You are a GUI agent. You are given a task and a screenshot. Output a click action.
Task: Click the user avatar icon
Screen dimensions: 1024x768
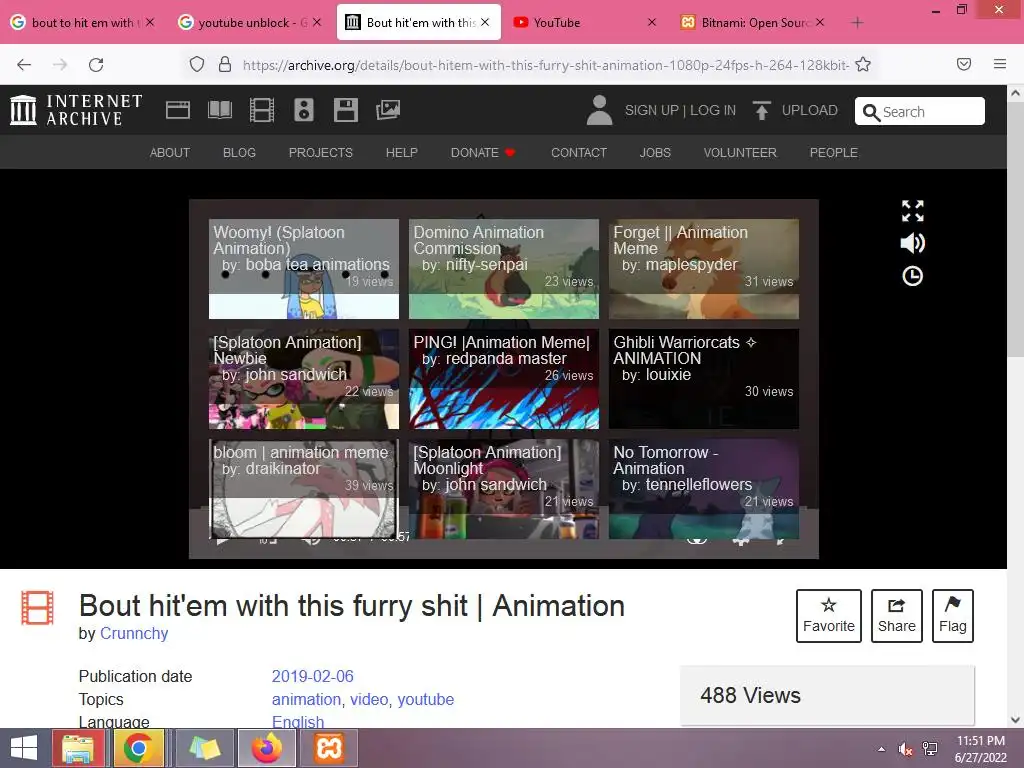(599, 110)
